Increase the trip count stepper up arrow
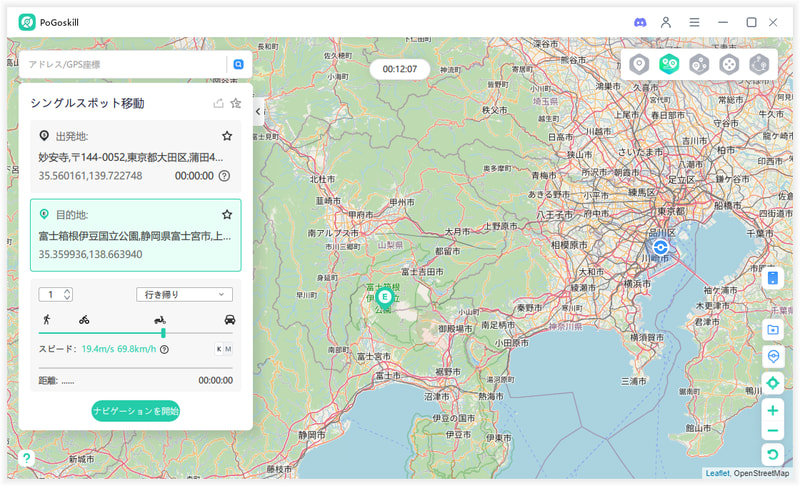Image resolution: width=800 pixels, height=486 pixels. pyautogui.click(x=67, y=291)
